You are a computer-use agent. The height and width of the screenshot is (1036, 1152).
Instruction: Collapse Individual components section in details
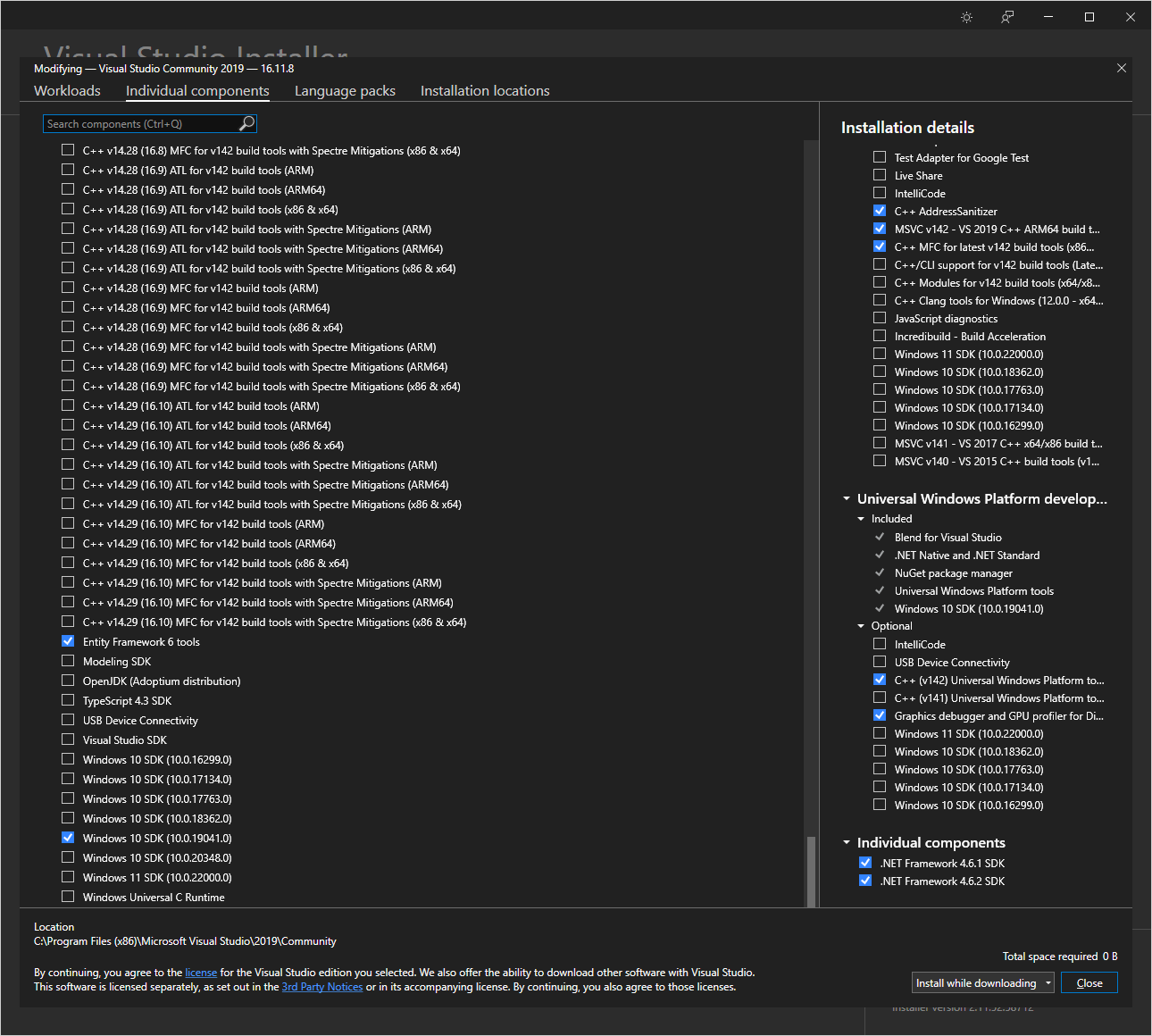tap(847, 843)
